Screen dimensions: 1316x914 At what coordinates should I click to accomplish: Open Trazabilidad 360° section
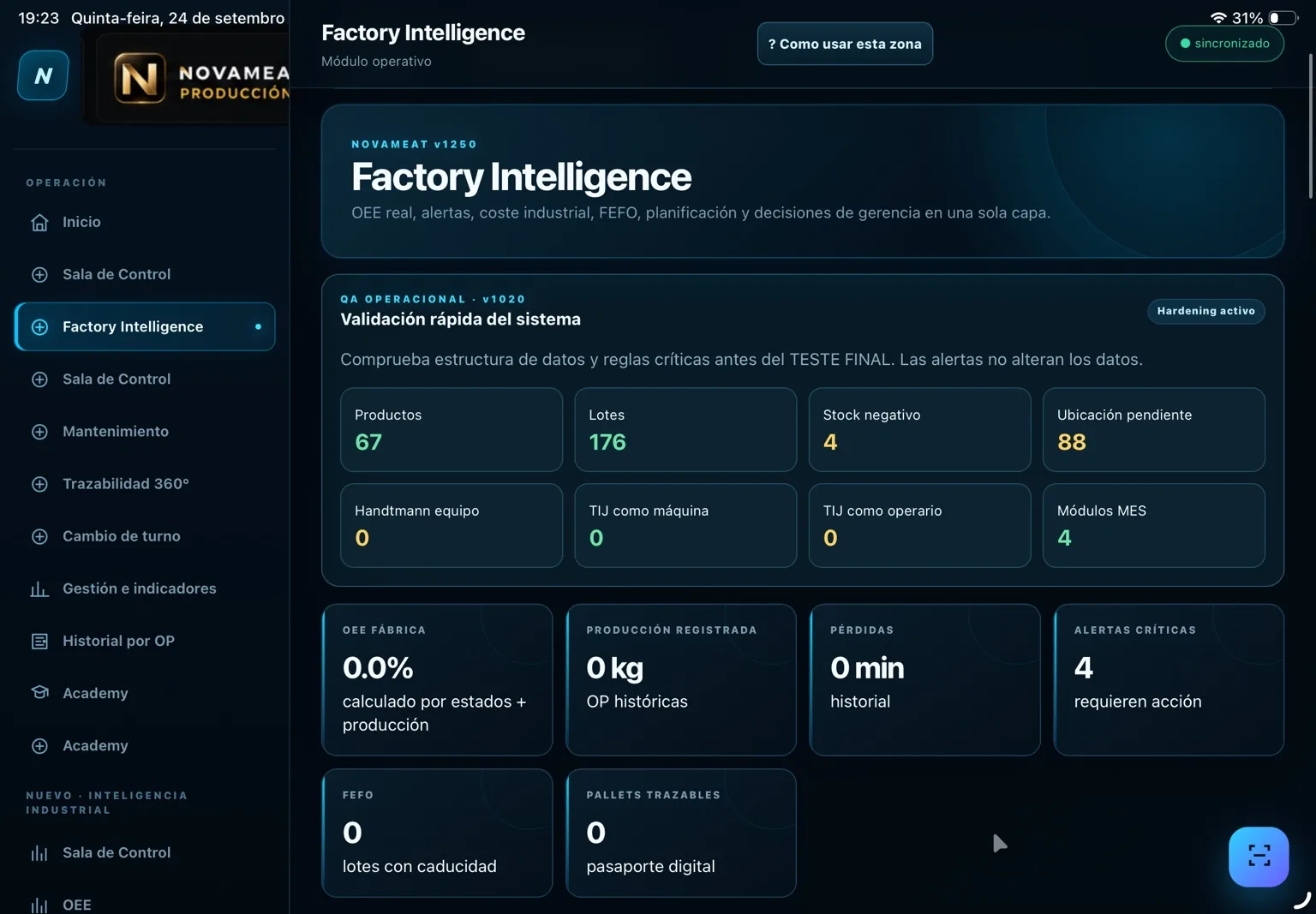[145, 484]
